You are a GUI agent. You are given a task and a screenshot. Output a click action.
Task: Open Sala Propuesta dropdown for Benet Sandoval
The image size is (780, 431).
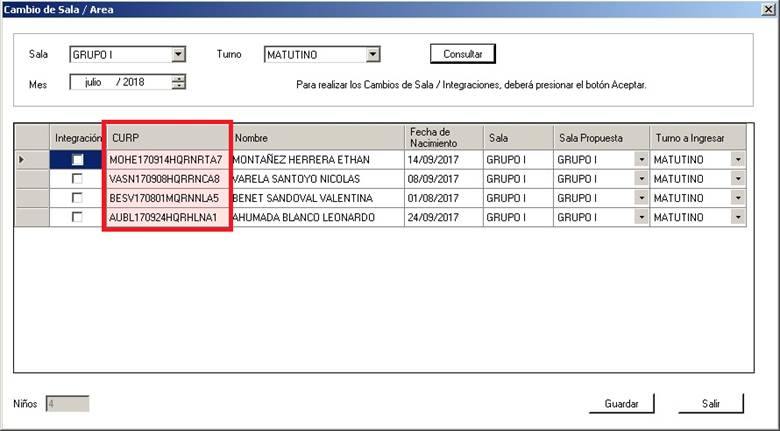[640, 198]
